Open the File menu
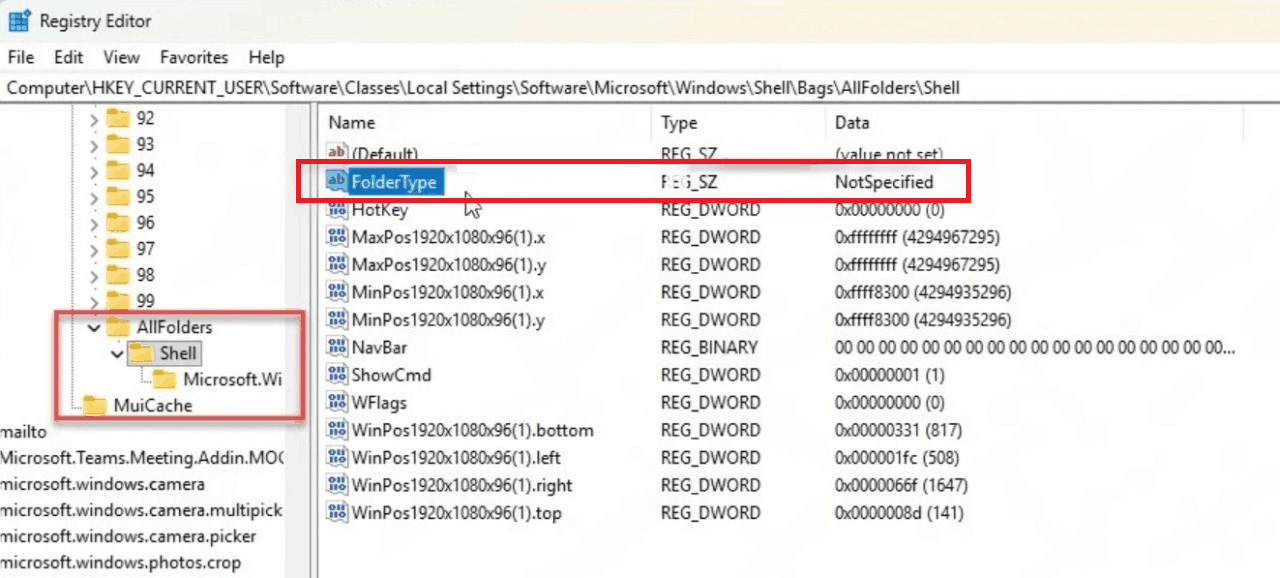The width and height of the screenshot is (1280, 578). [21, 57]
